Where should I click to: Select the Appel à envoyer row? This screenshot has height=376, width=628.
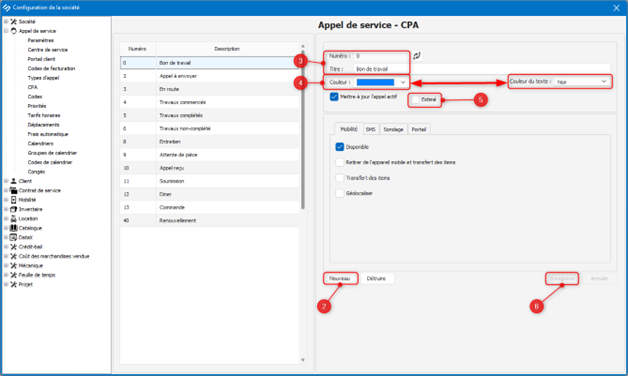pyautogui.click(x=209, y=76)
